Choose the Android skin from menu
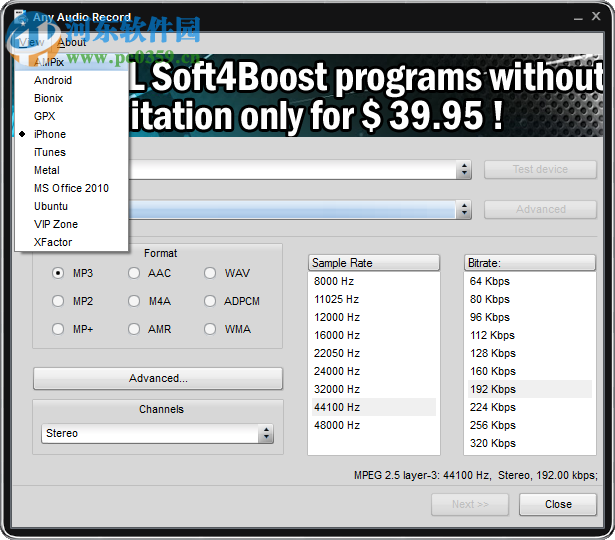Viewport: 615px width, 540px height. [x=53, y=80]
